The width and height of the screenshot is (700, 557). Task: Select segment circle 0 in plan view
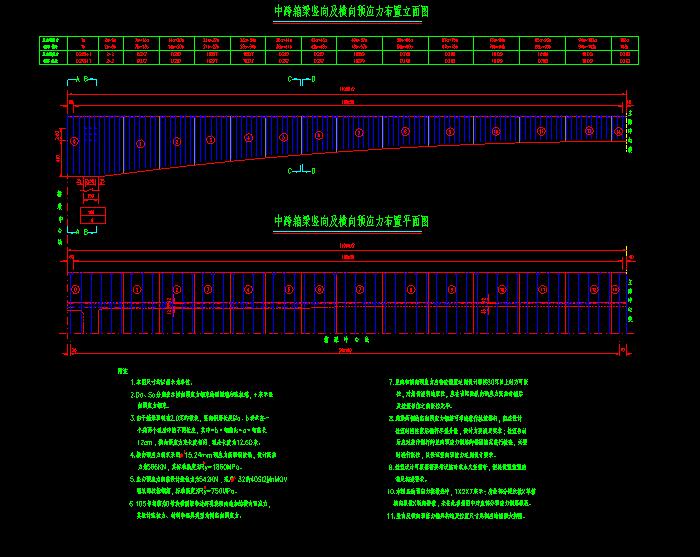[75, 290]
